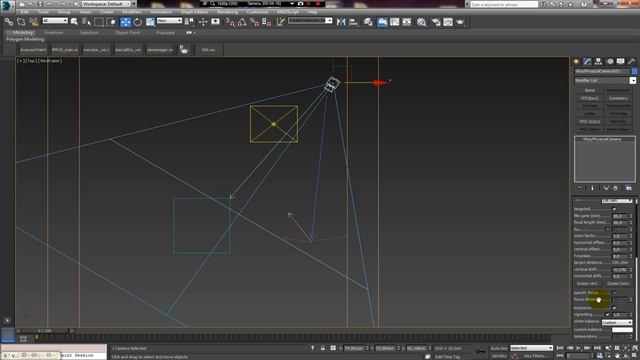Click Use Pivot Point Center icon
This screenshot has height=360, width=640.
click(190, 22)
